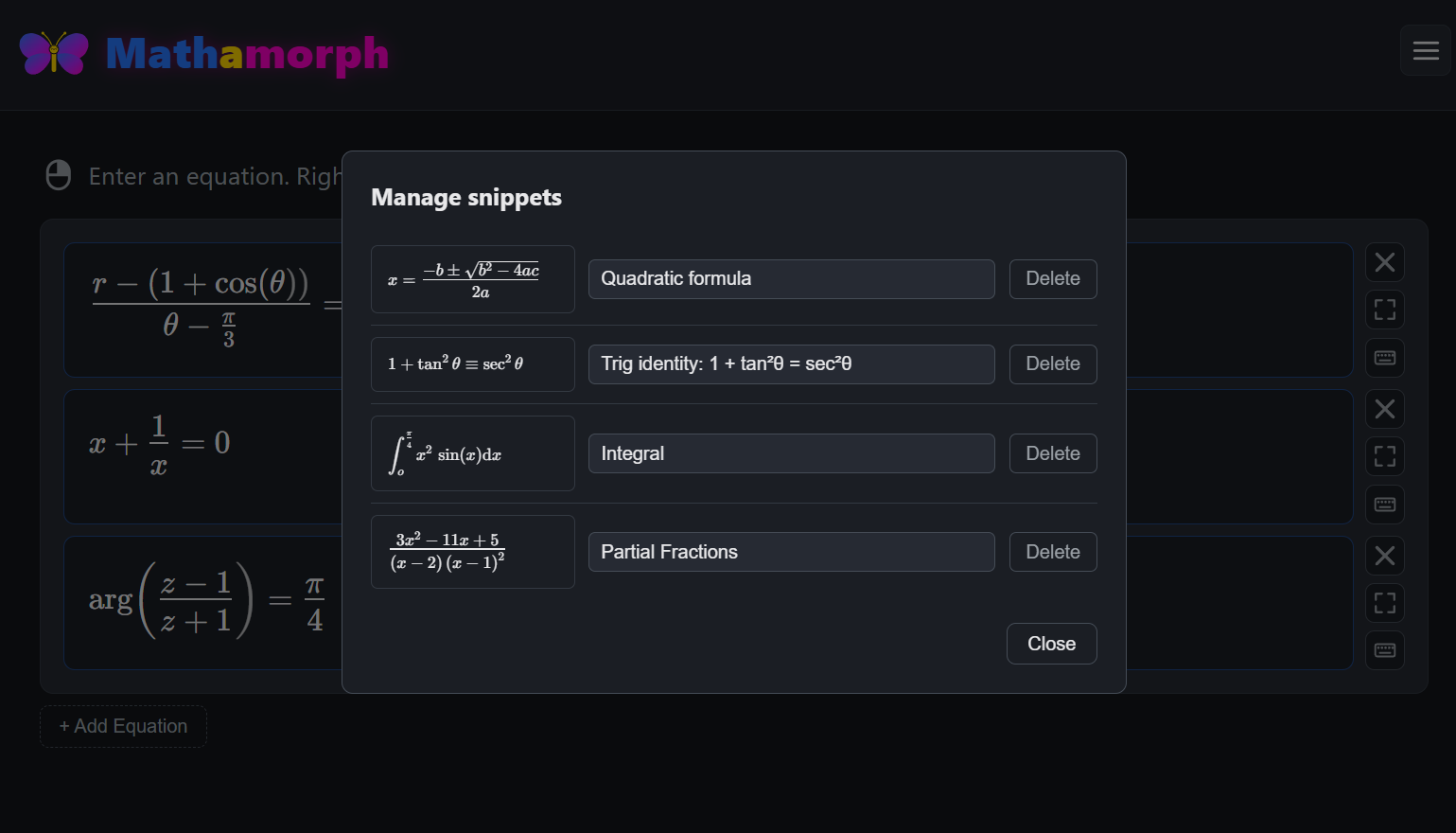Open keyboard for arg equation row
Image resolution: width=1456 pixels, height=833 pixels.
point(1385,650)
